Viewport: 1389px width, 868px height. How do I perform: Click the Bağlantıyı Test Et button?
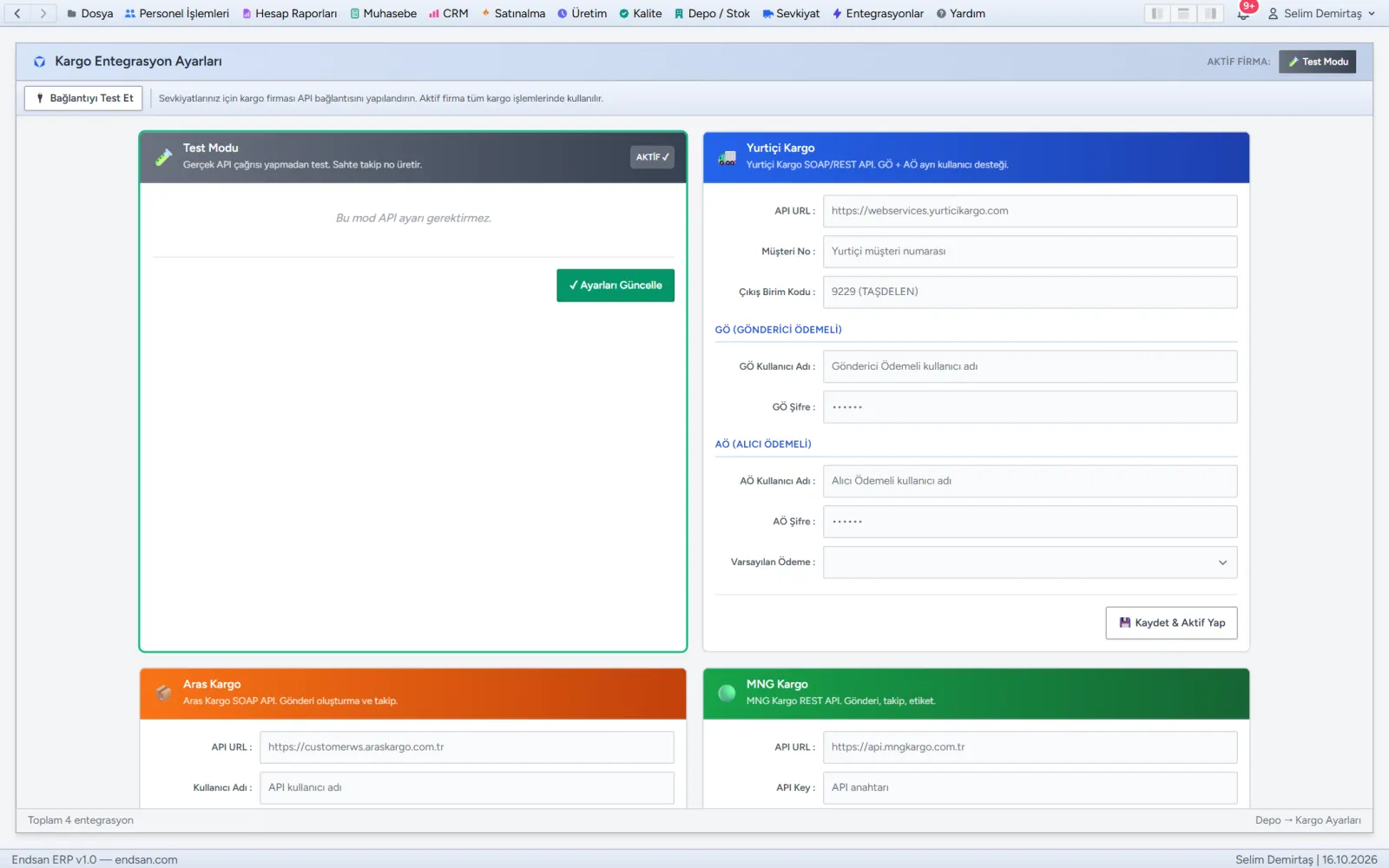click(x=83, y=98)
